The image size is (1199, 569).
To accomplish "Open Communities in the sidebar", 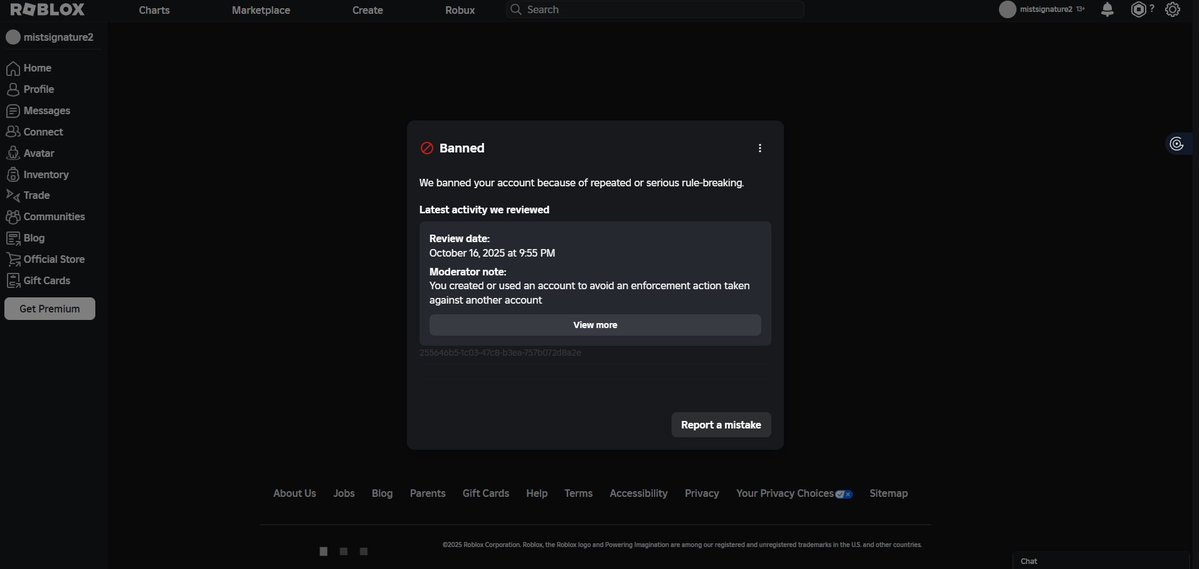I will (45, 217).
